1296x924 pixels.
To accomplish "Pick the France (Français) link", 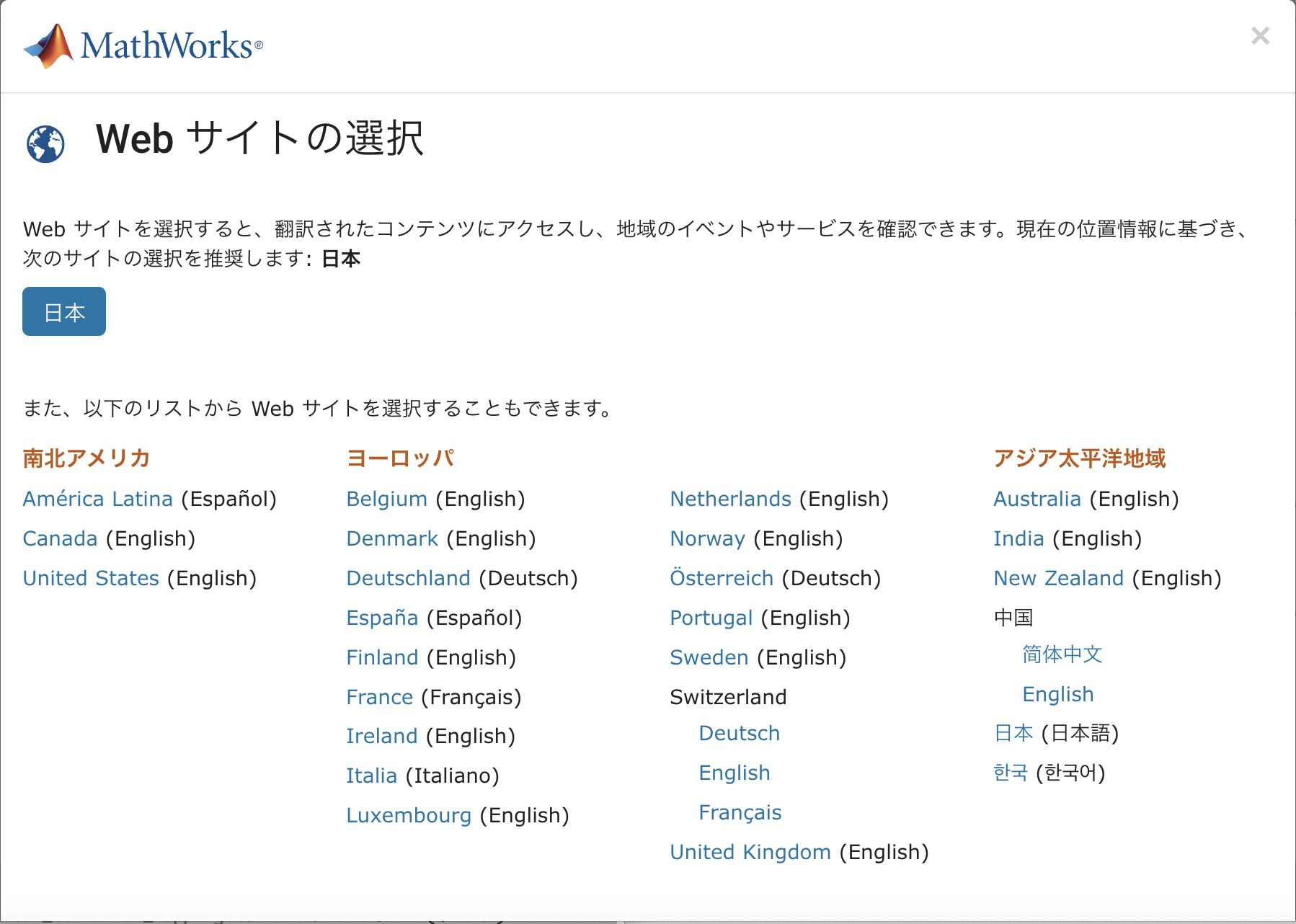I will pyautogui.click(x=379, y=697).
